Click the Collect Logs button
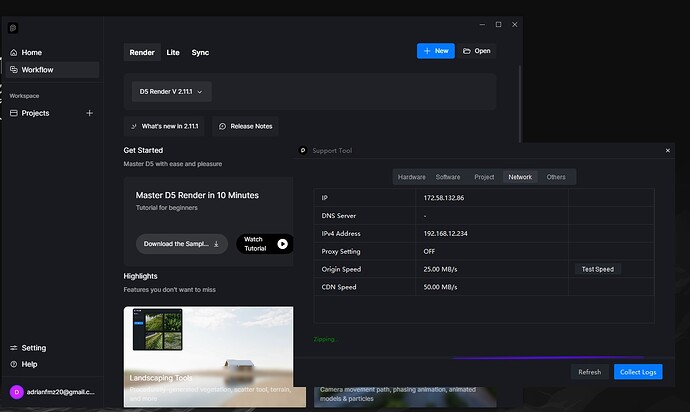The image size is (690, 412). [638, 372]
